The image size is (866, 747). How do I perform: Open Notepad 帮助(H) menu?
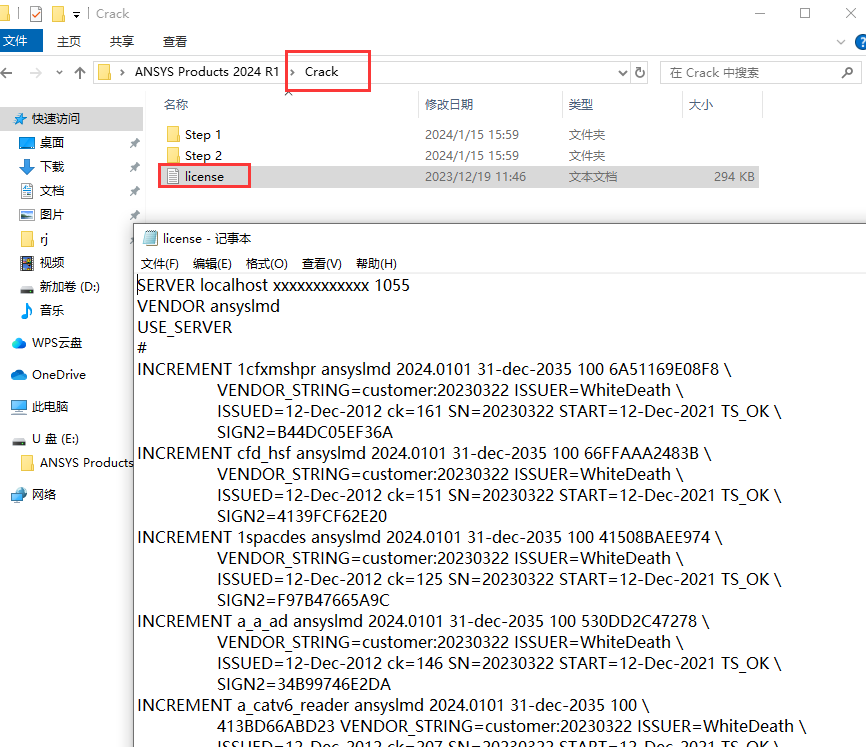coord(377,264)
